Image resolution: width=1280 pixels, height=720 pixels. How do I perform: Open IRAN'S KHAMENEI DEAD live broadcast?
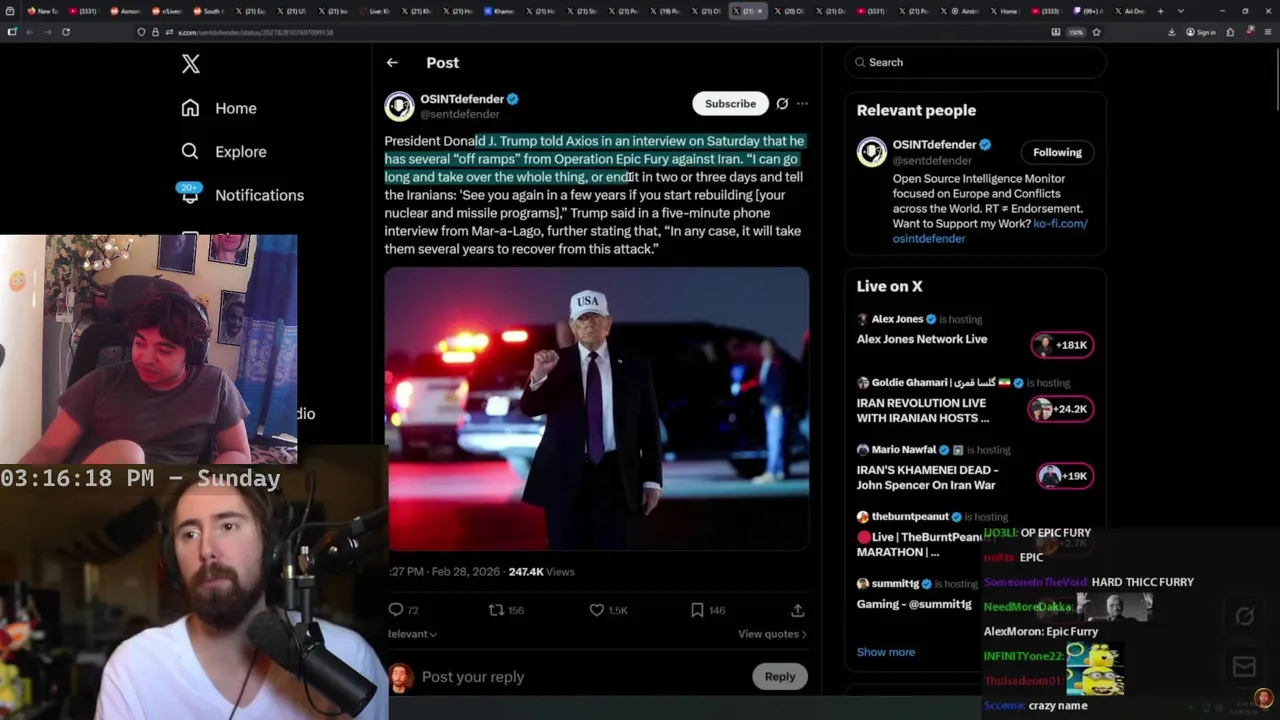(x=927, y=477)
